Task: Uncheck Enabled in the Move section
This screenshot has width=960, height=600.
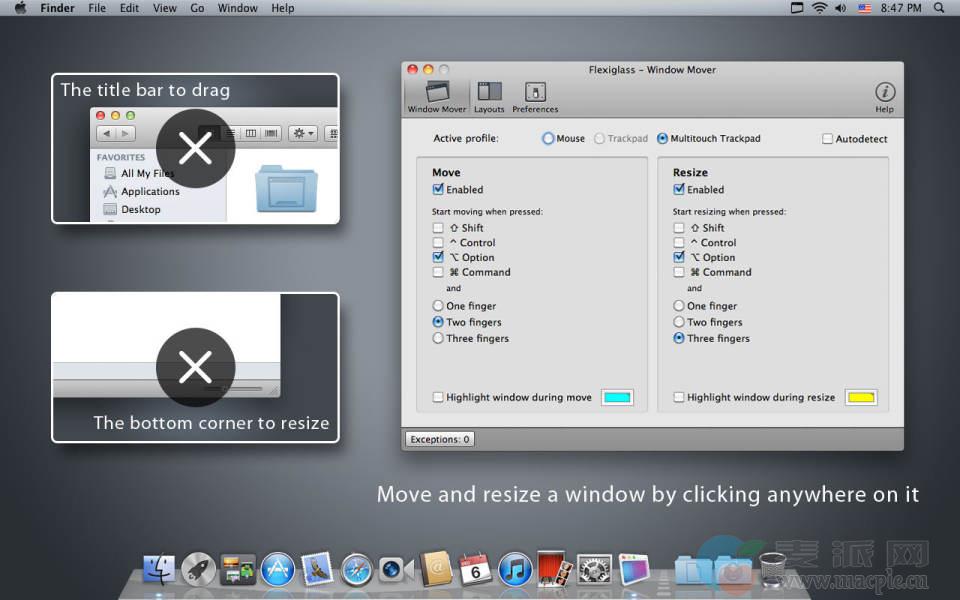Action: point(438,189)
